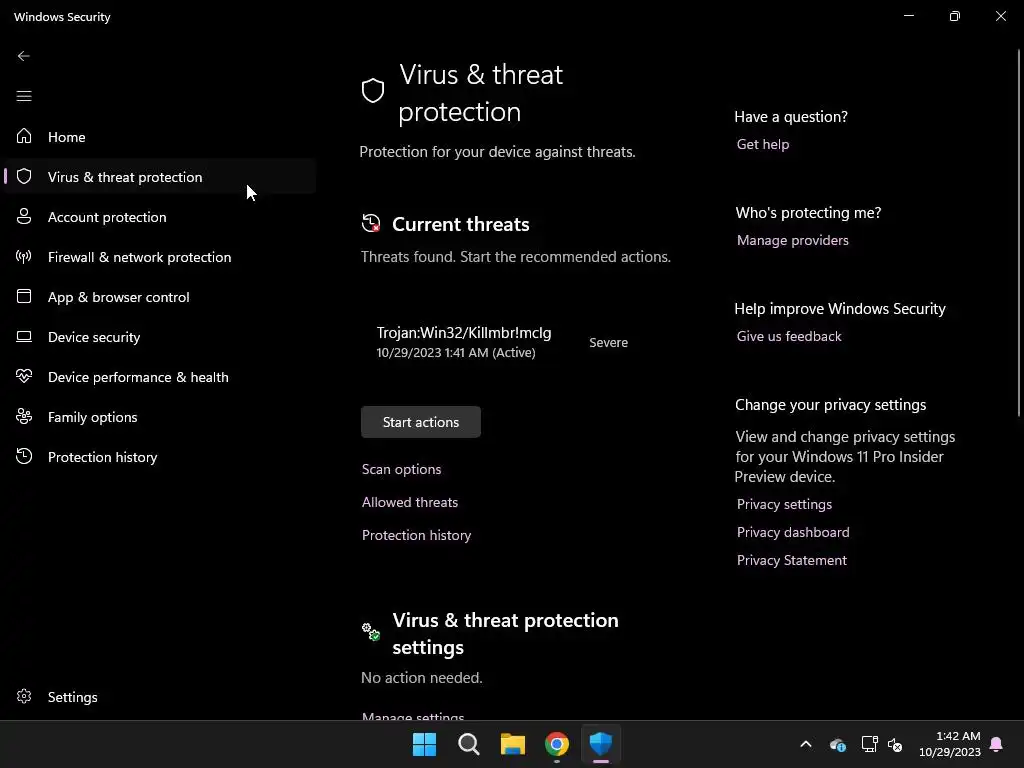Screen dimensions: 1024x768
Task: Click the Current threats heading
Action: pos(460,224)
